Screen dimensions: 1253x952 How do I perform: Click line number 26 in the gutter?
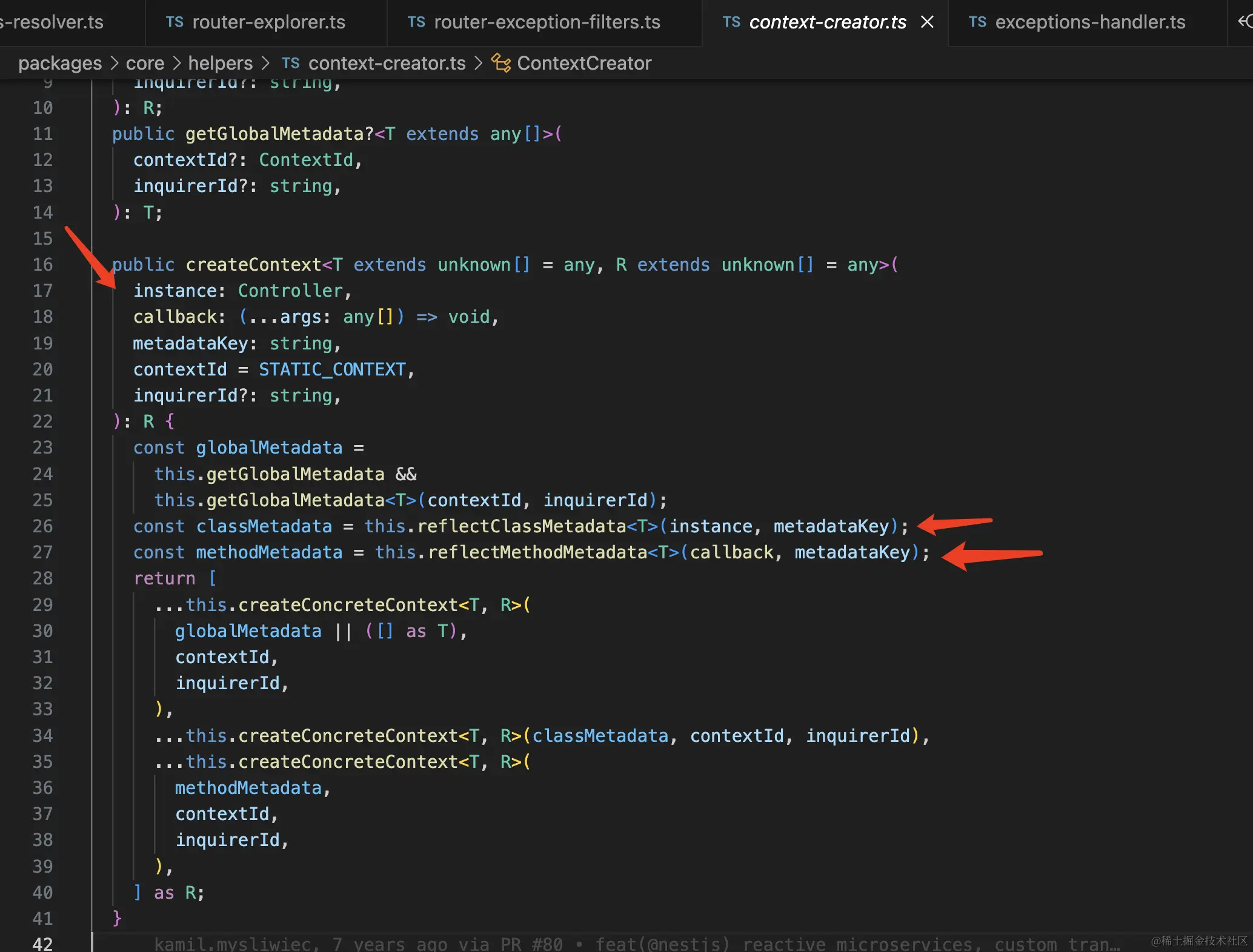42,526
